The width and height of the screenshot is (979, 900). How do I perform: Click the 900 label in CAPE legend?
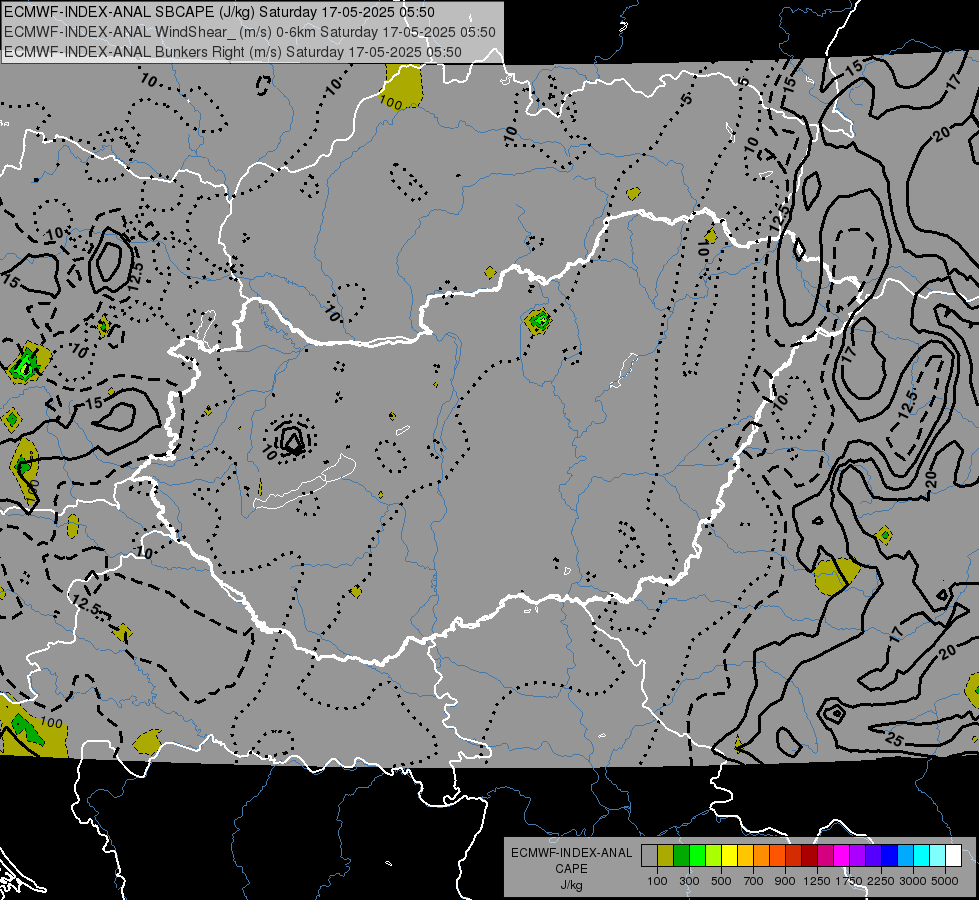785,881
